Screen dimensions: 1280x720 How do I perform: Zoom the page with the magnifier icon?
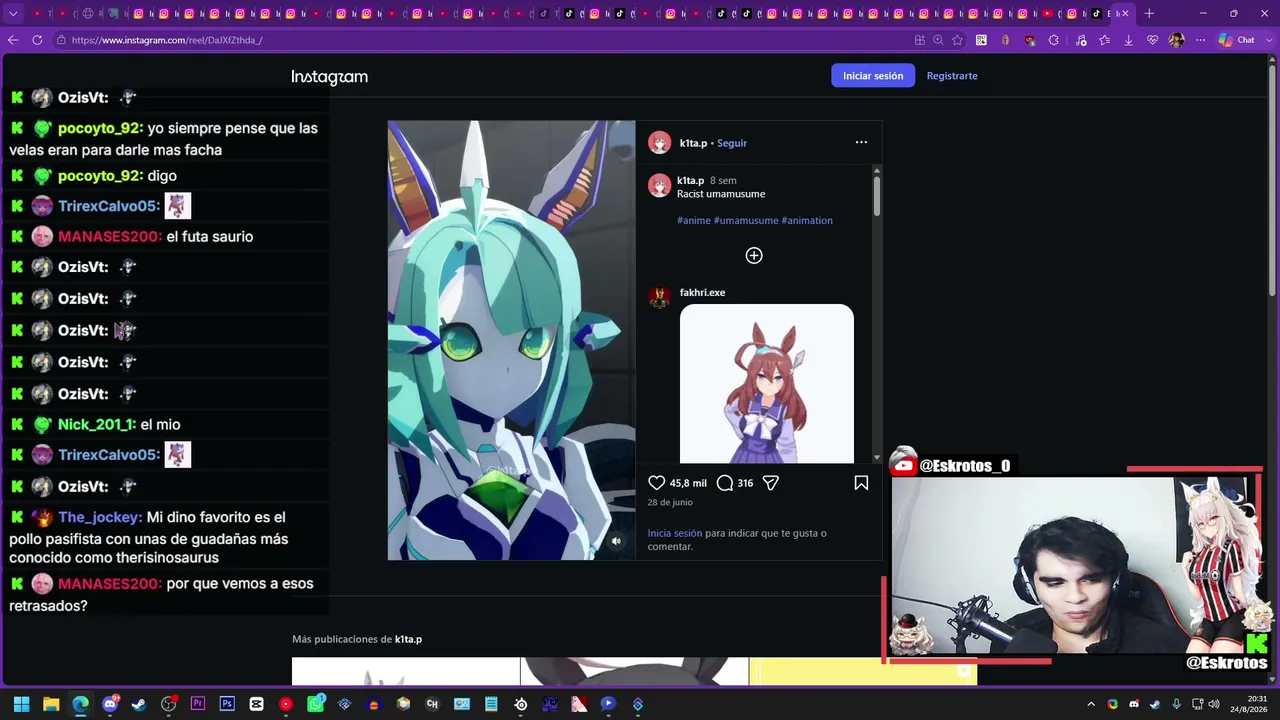[x=938, y=40]
